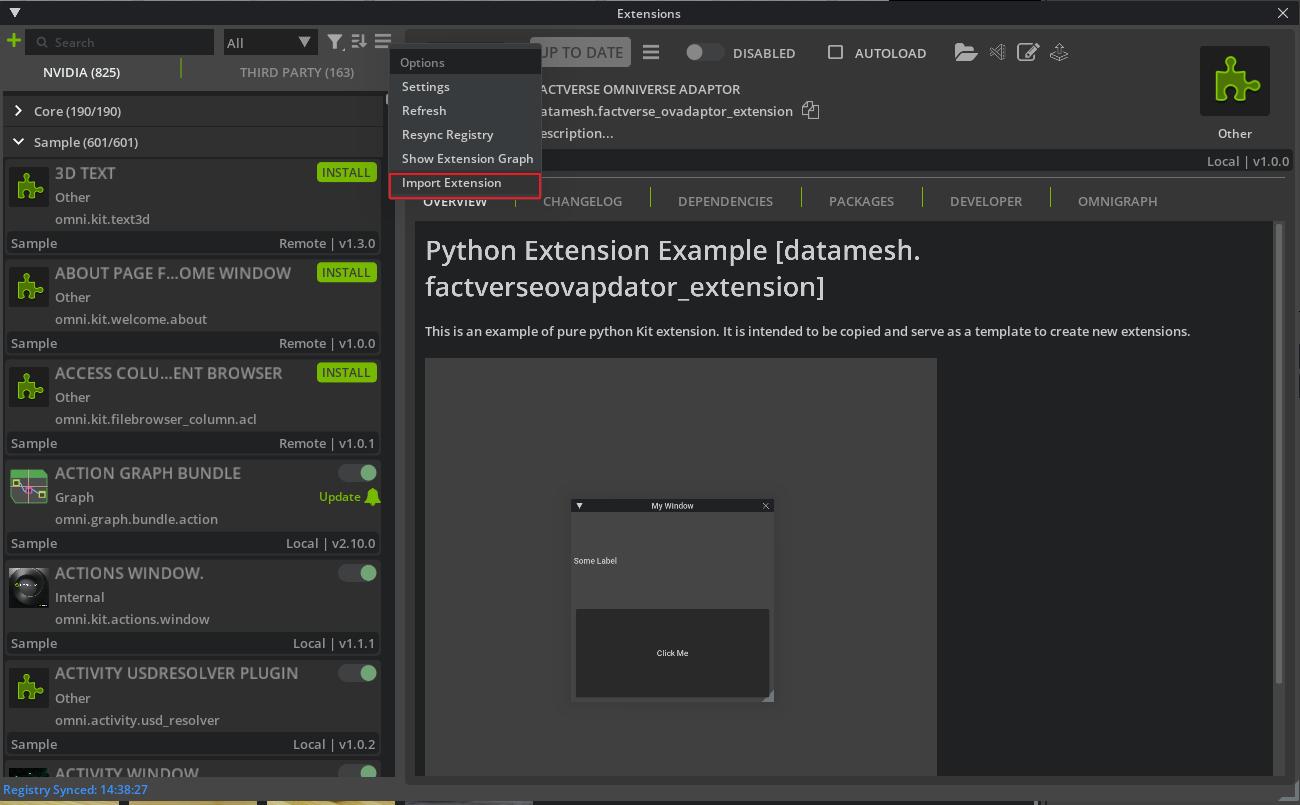
Task: Click the Action Graph Bundle graph icon
Action: 29,487
